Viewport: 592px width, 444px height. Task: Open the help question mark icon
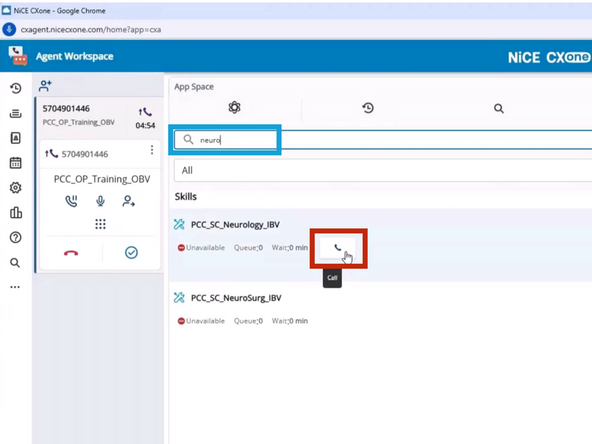point(15,237)
